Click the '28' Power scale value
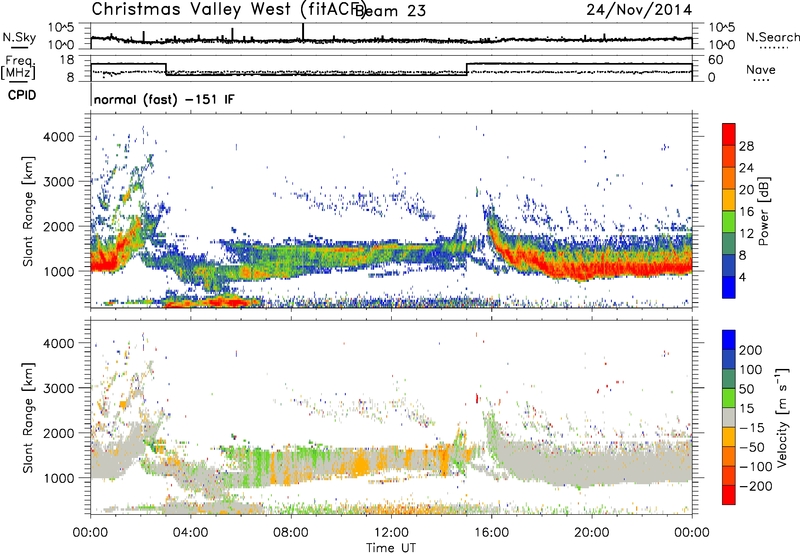This screenshot has width=800, height=554. [746, 146]
